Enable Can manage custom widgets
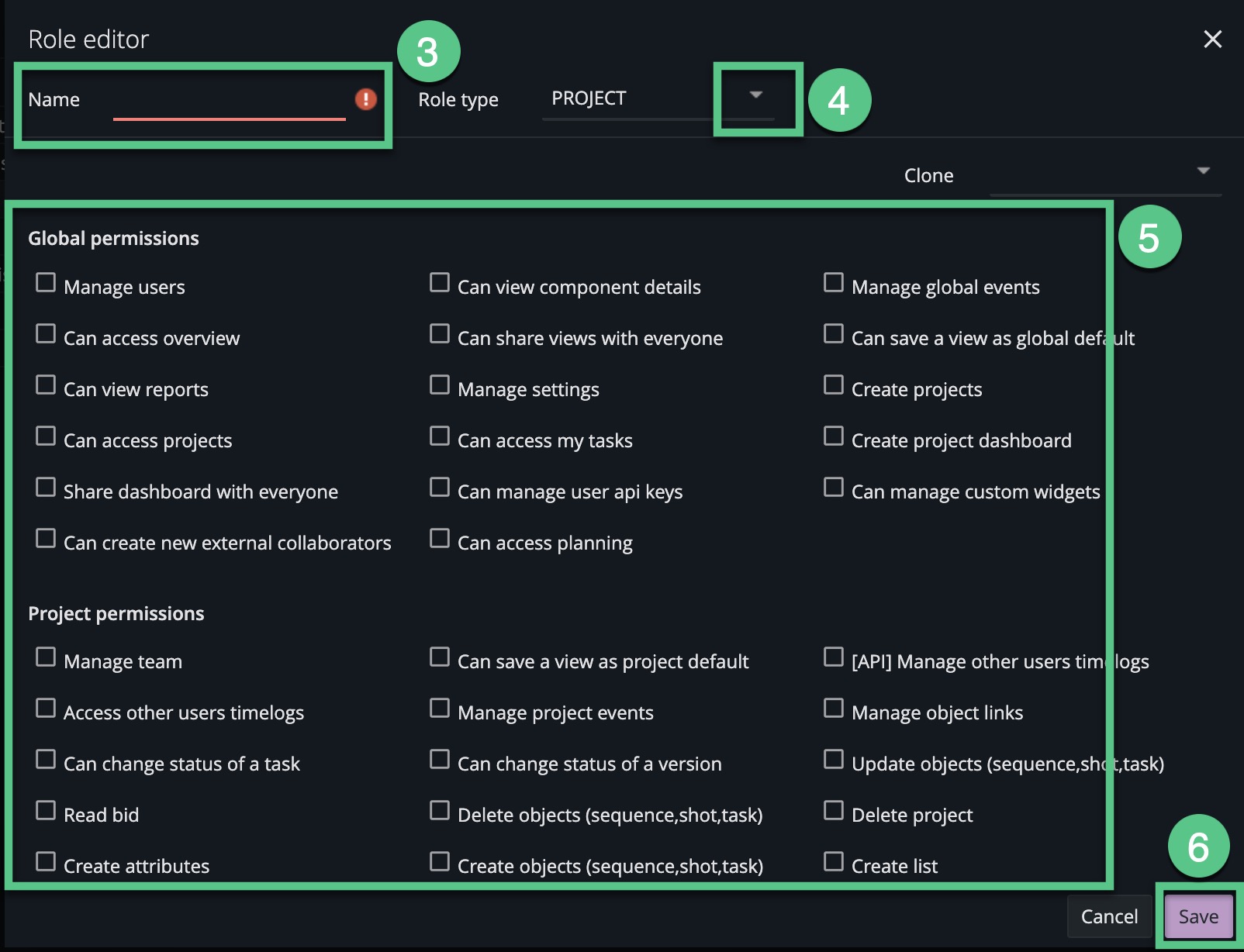 pyautogui.click(x=834, y=486)
